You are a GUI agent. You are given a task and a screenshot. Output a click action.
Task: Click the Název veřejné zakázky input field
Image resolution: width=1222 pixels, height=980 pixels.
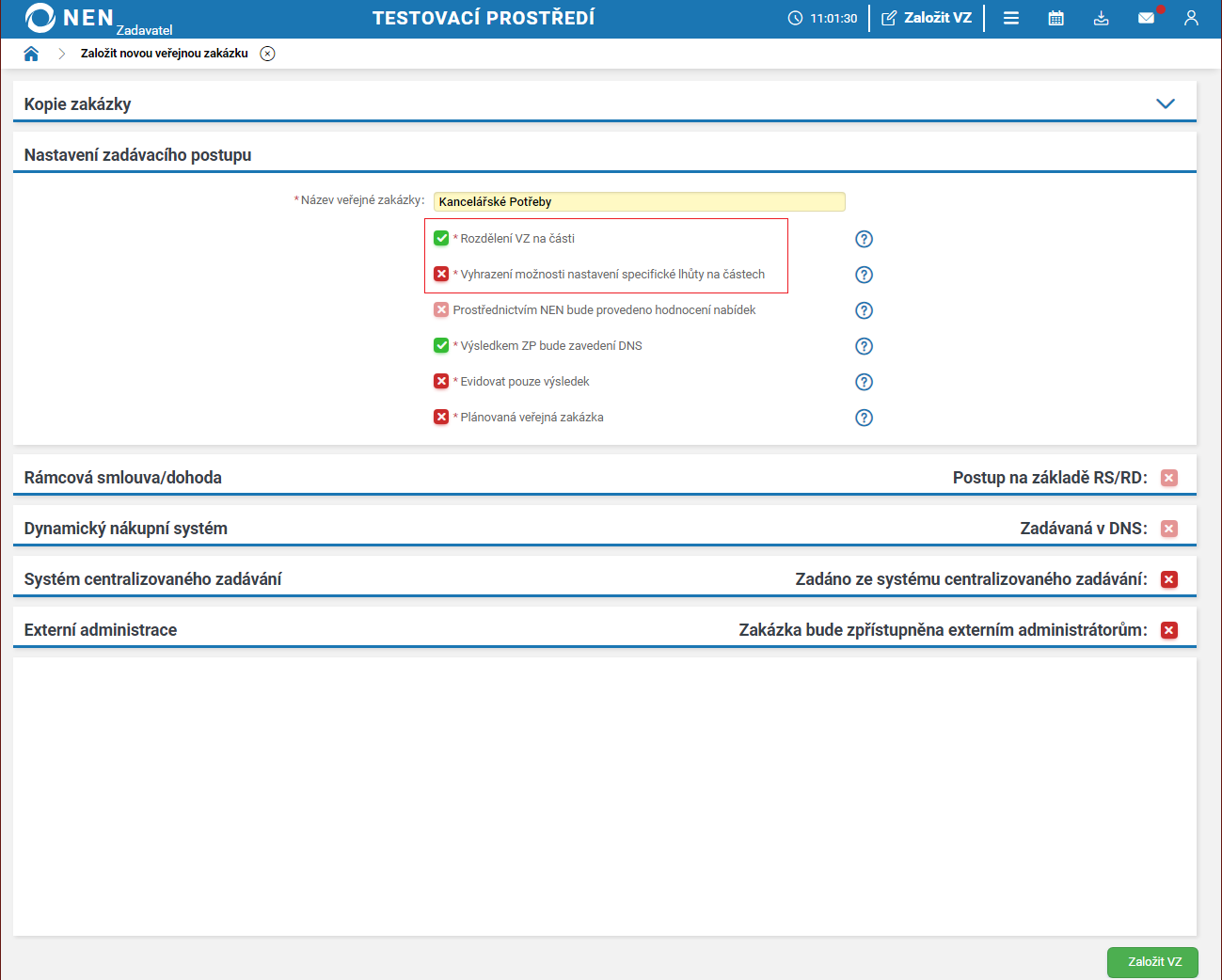click(639, 201)
